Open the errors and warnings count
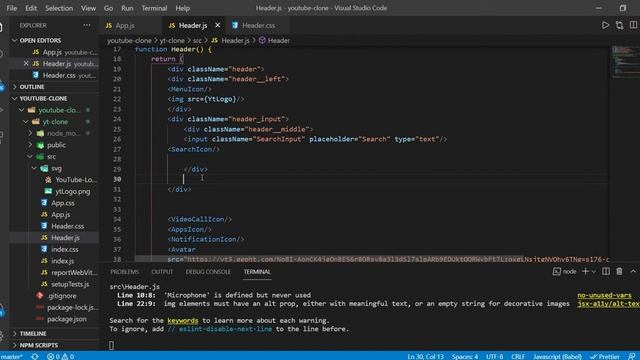This screenshot has height=360, width=640. coord(60,356)
